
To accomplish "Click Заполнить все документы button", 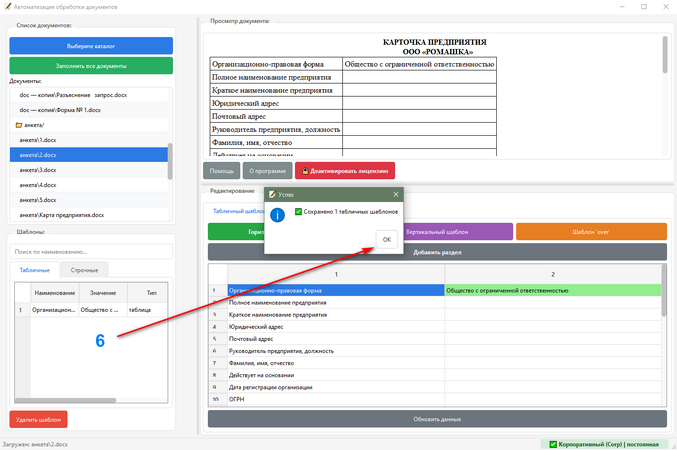I will click(91, 66).
